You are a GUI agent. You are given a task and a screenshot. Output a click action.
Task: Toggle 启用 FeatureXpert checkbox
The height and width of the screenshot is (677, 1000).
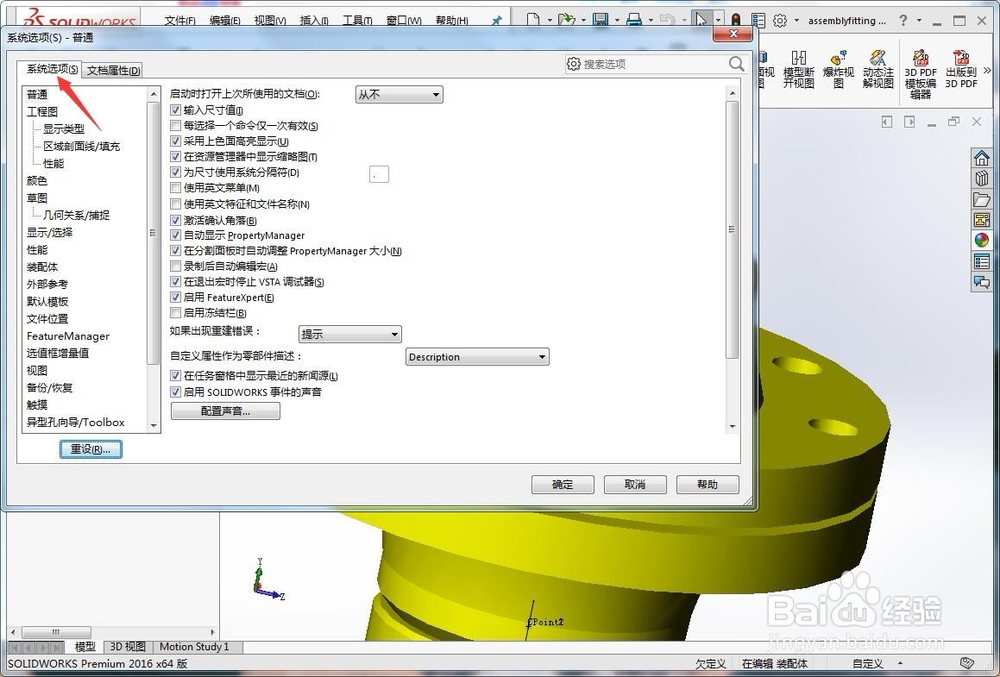(x=176, y=297)
